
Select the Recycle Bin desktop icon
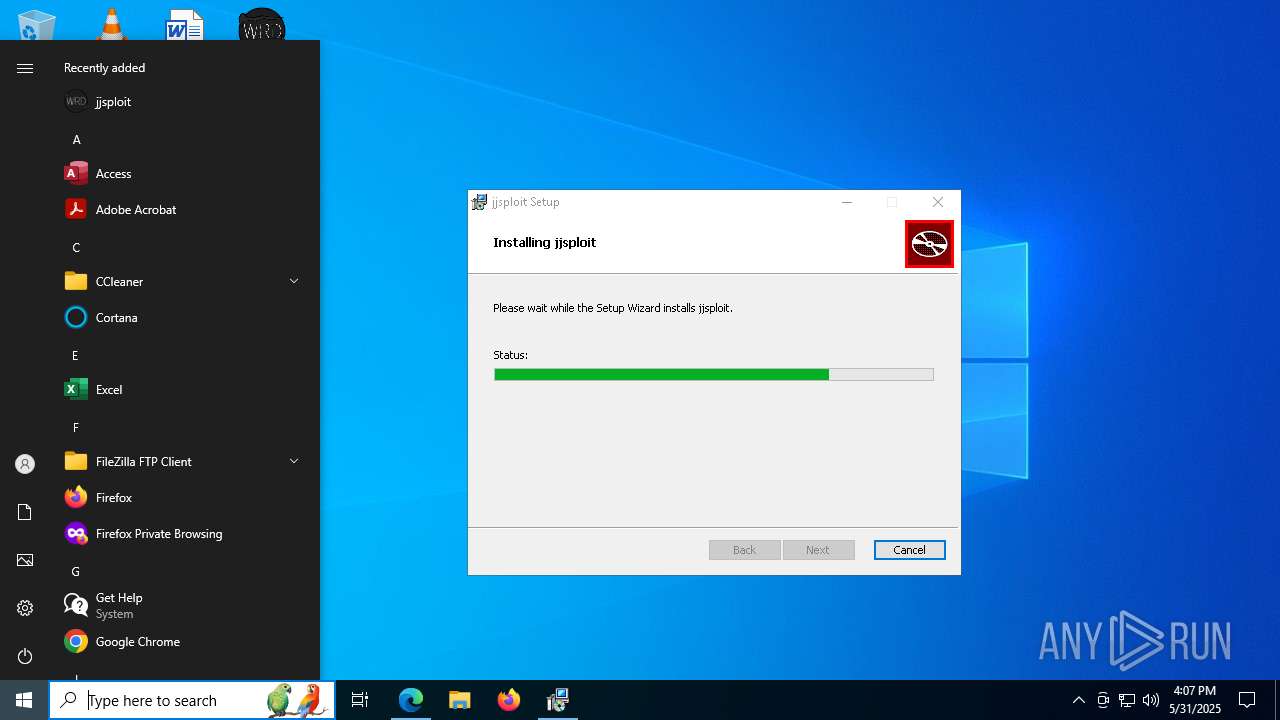[x=37, y=24]
